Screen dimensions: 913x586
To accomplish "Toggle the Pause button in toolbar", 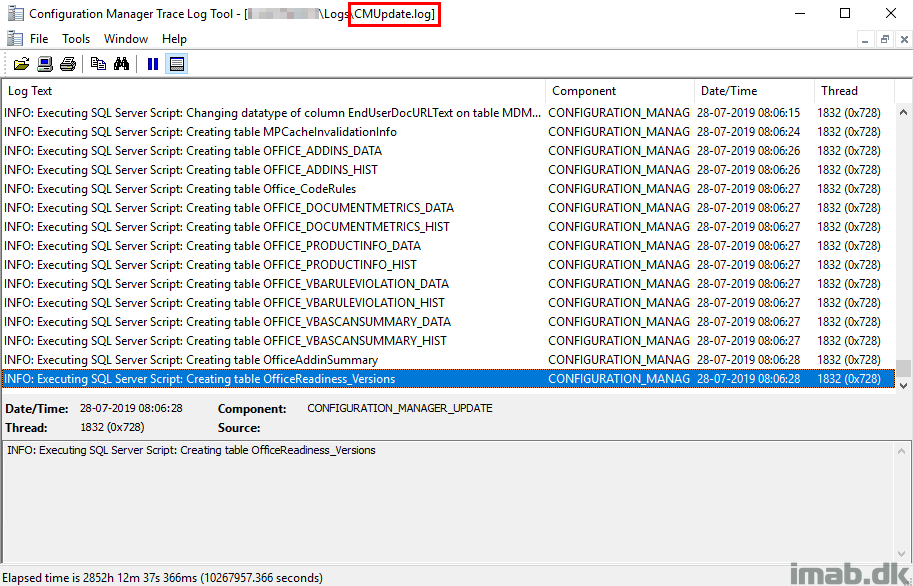I will tap(153, 64).
